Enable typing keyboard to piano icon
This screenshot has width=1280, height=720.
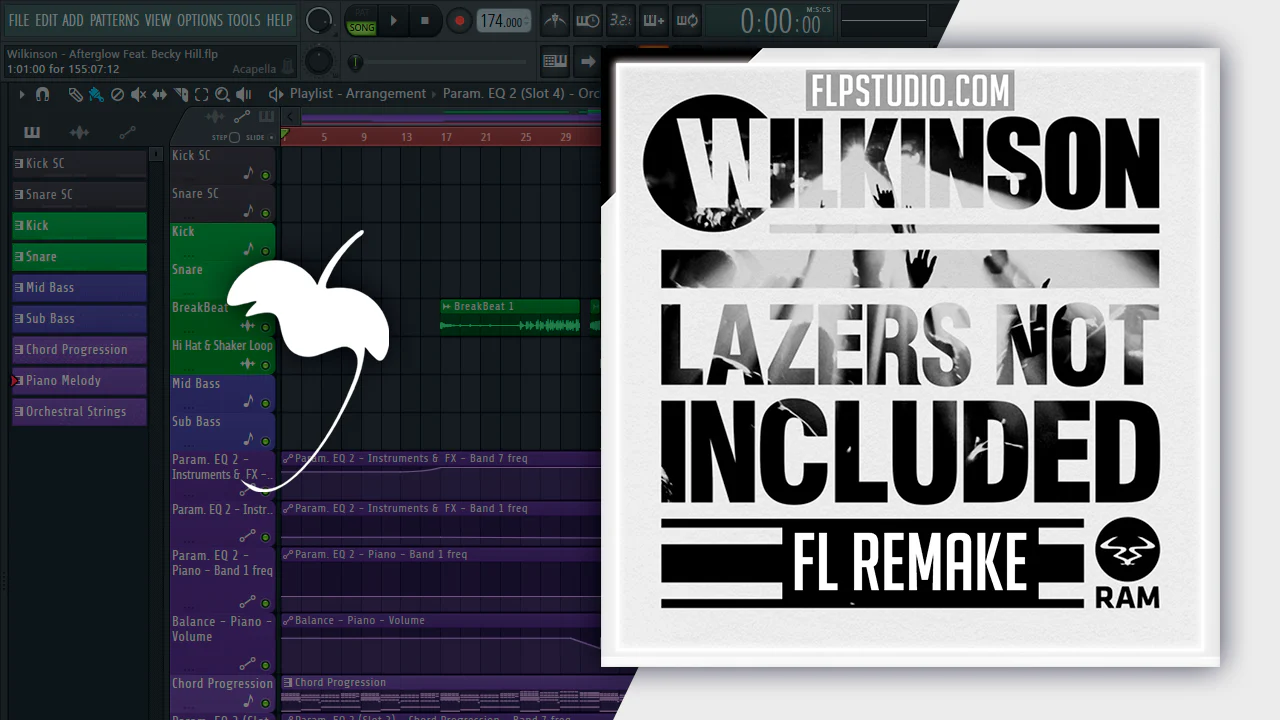pos(555,61)
